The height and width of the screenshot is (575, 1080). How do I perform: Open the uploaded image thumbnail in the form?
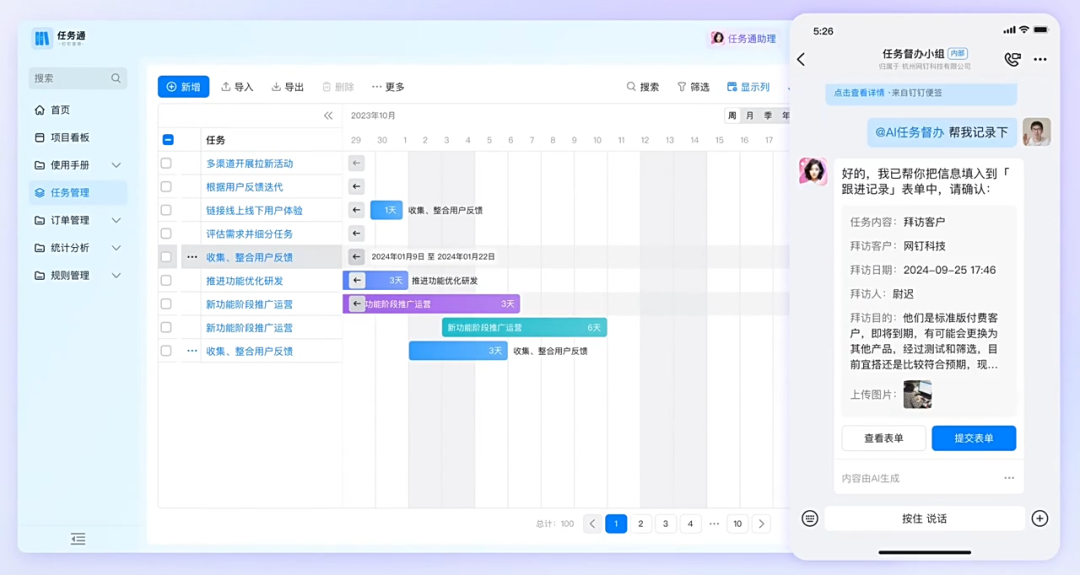click(x=917, y=394)
